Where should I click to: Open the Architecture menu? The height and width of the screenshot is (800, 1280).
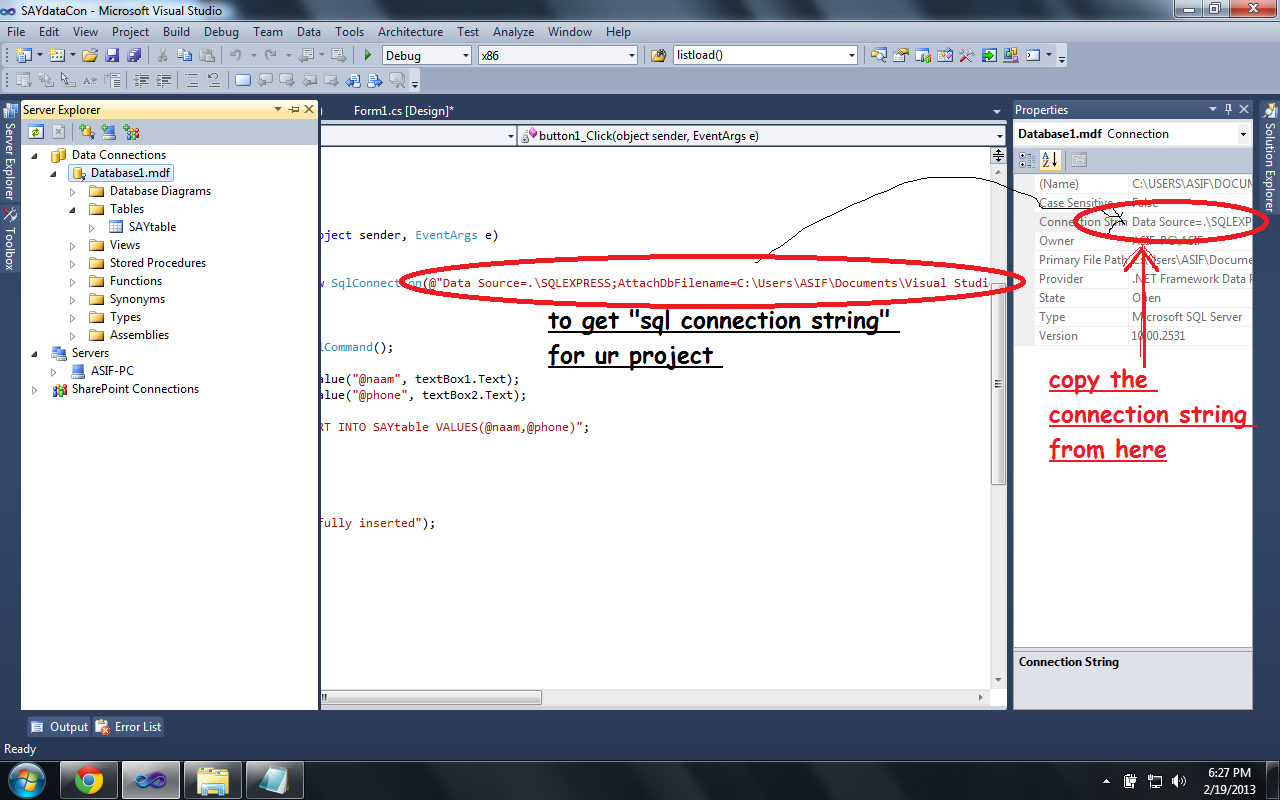pyautogui.click(x=410, y=32)
